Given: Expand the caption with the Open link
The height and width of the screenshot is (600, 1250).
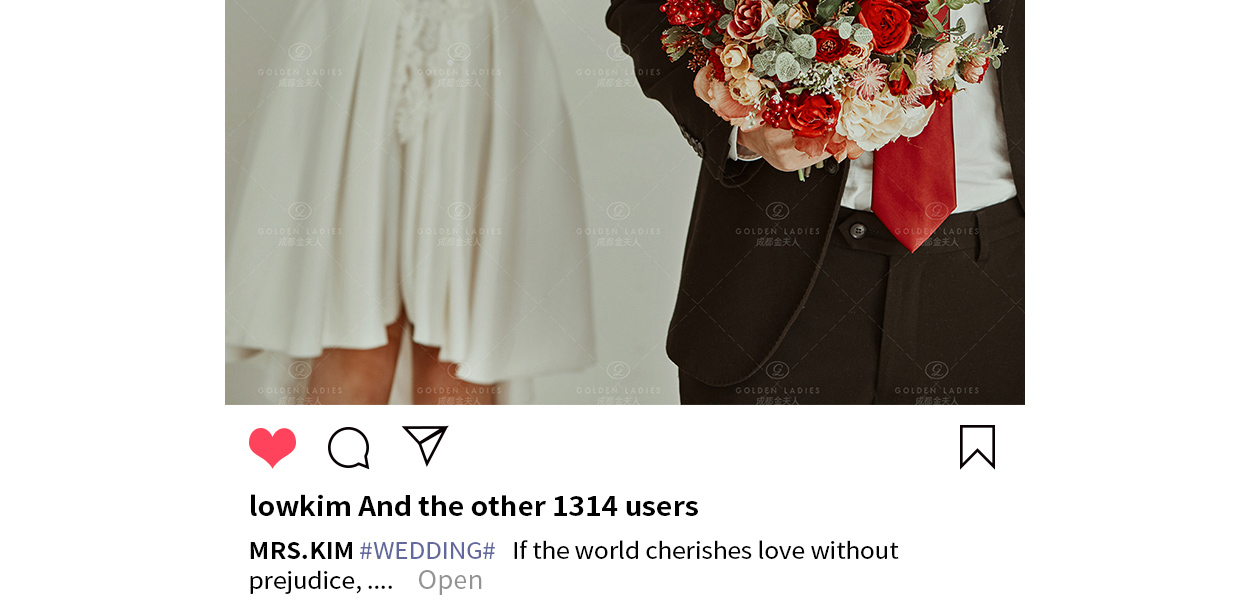Looking at the screenshot, I should click(450, 580).
